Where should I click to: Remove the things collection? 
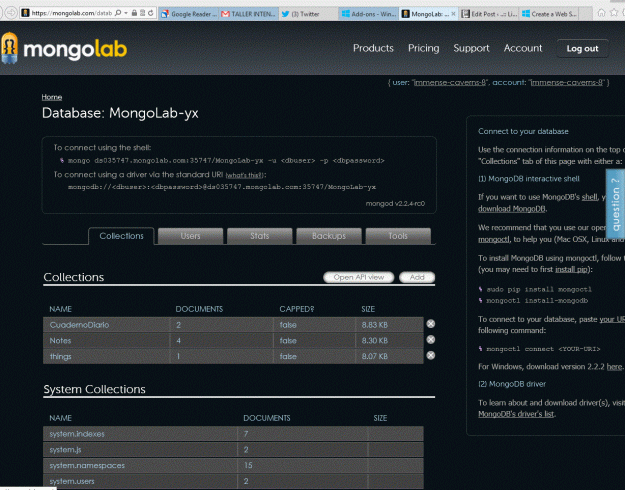[431, 355]
